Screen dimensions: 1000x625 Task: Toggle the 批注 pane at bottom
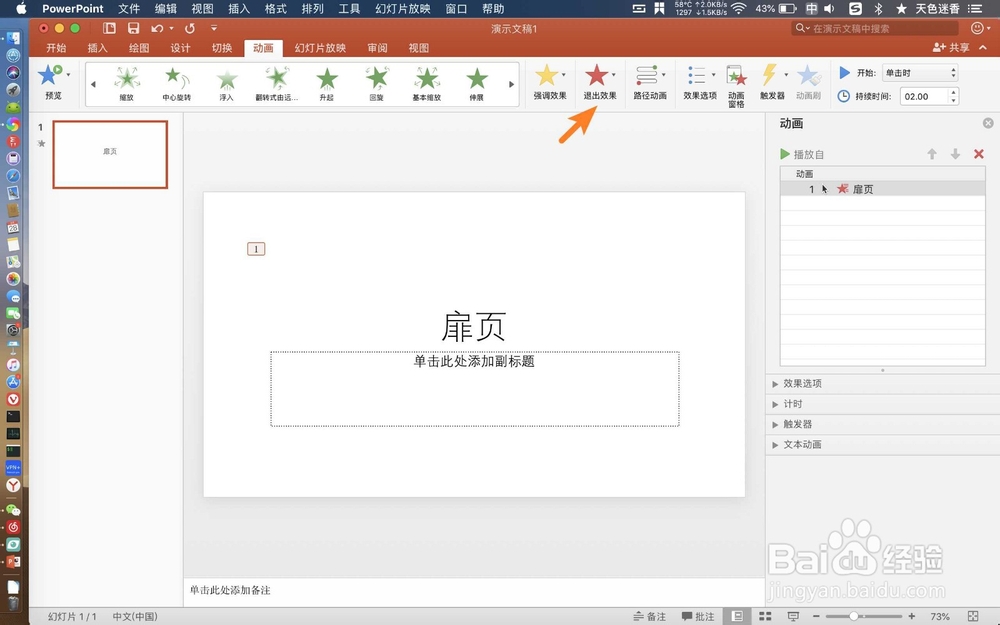700,616
